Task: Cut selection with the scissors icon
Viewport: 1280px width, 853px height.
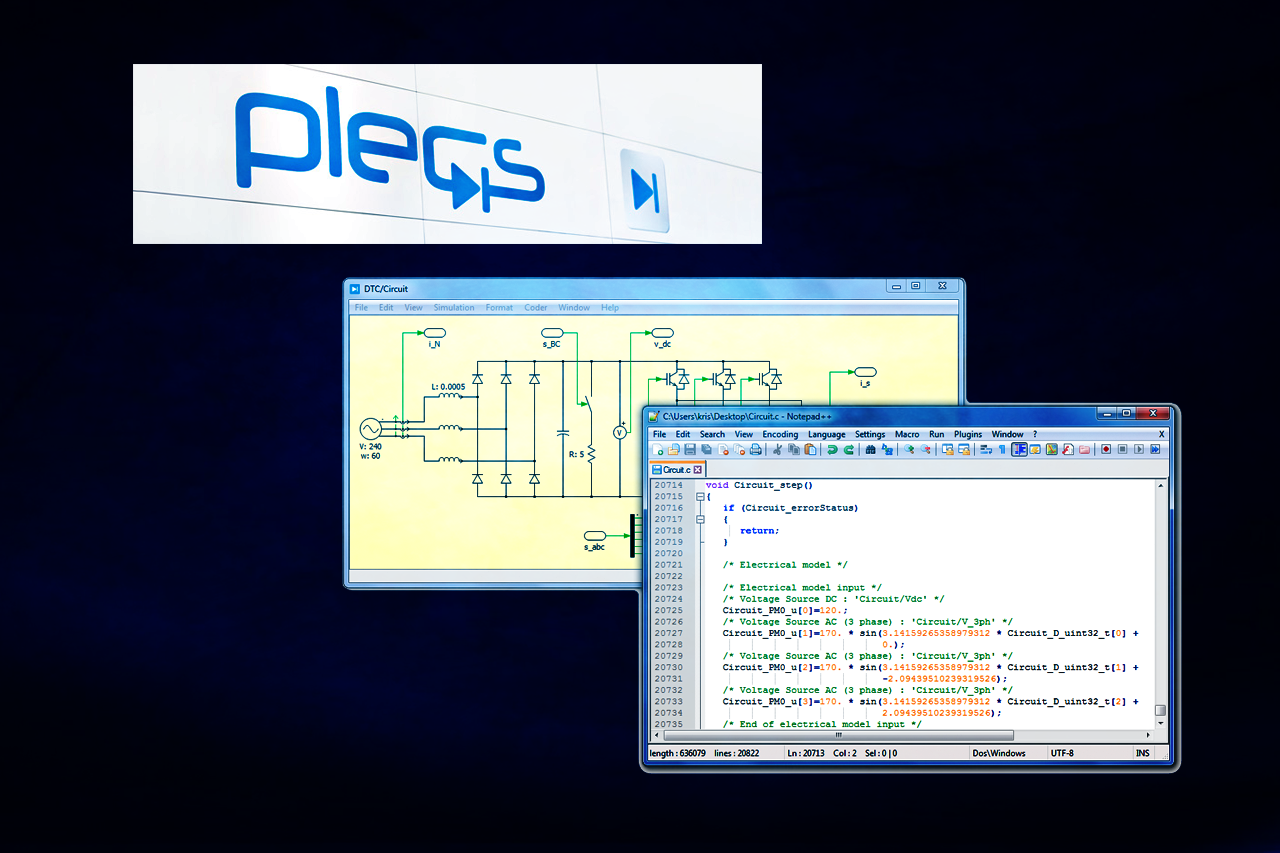Action: [777, 450]
